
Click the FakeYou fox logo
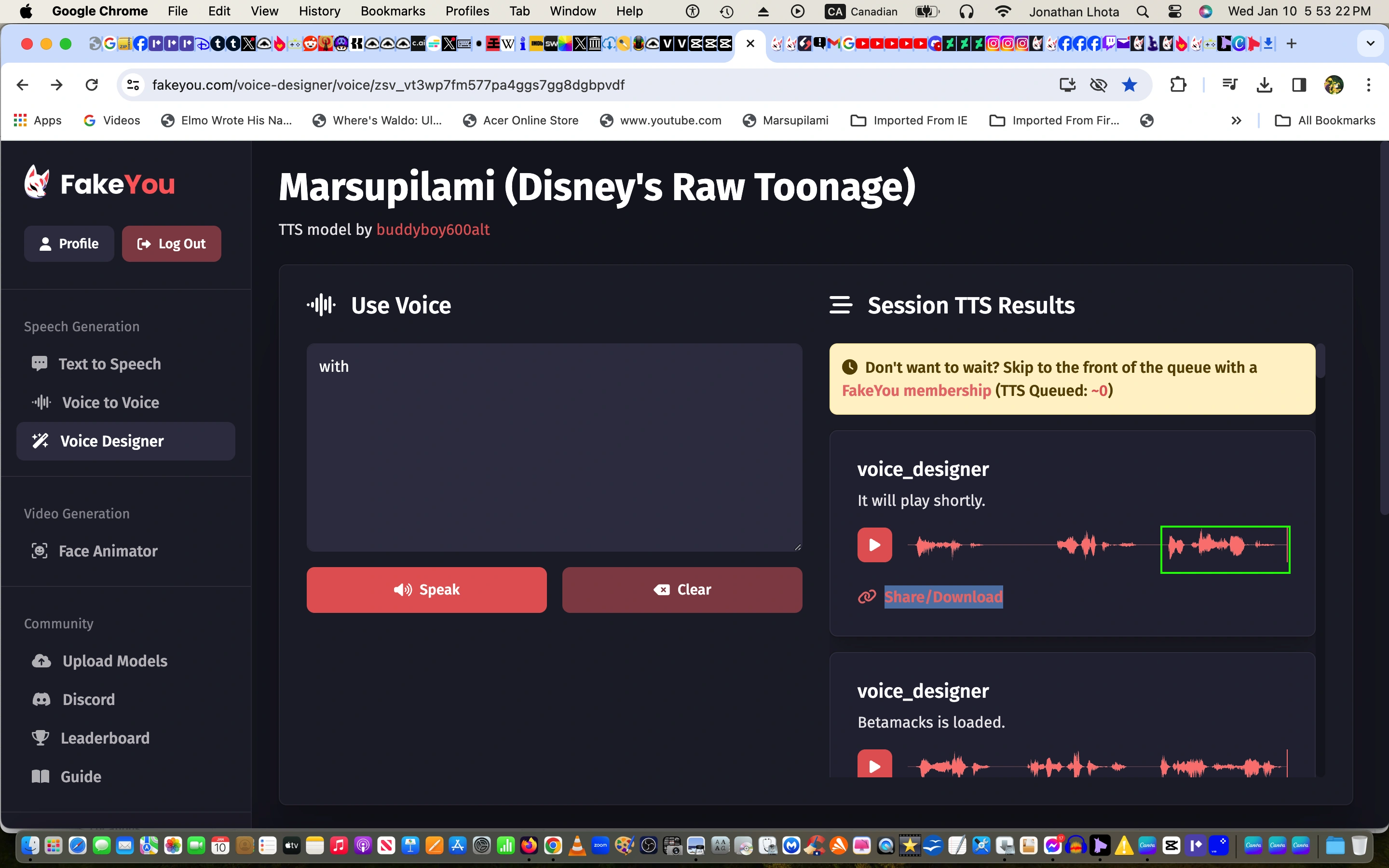point(36,183)
